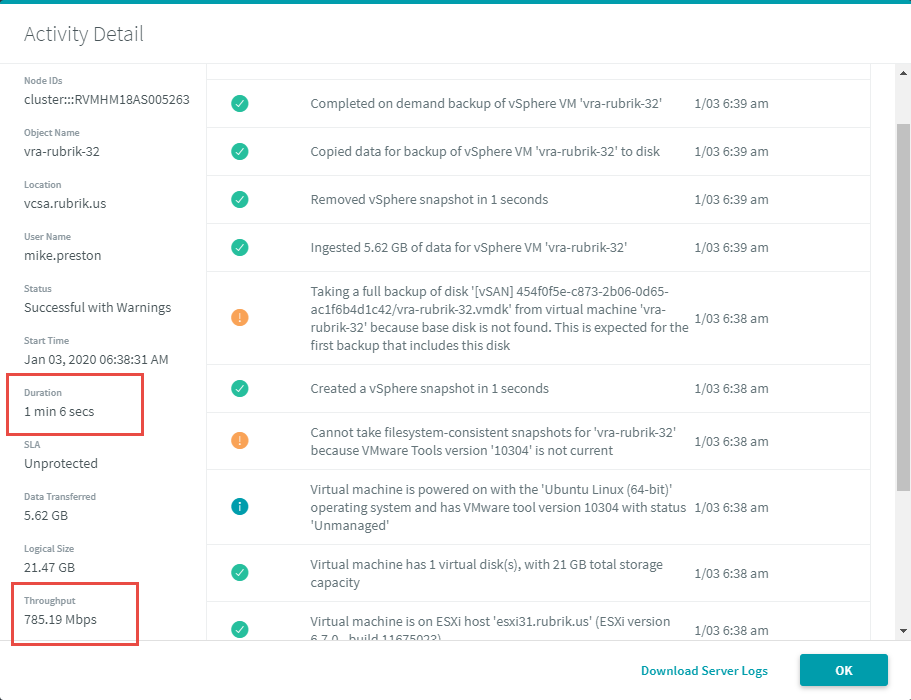Click green check icon for 'Removed vSphere snapshot'
The height and width of the screenshot is (700, 911).
pyautogui.click(x=239, y=200)
